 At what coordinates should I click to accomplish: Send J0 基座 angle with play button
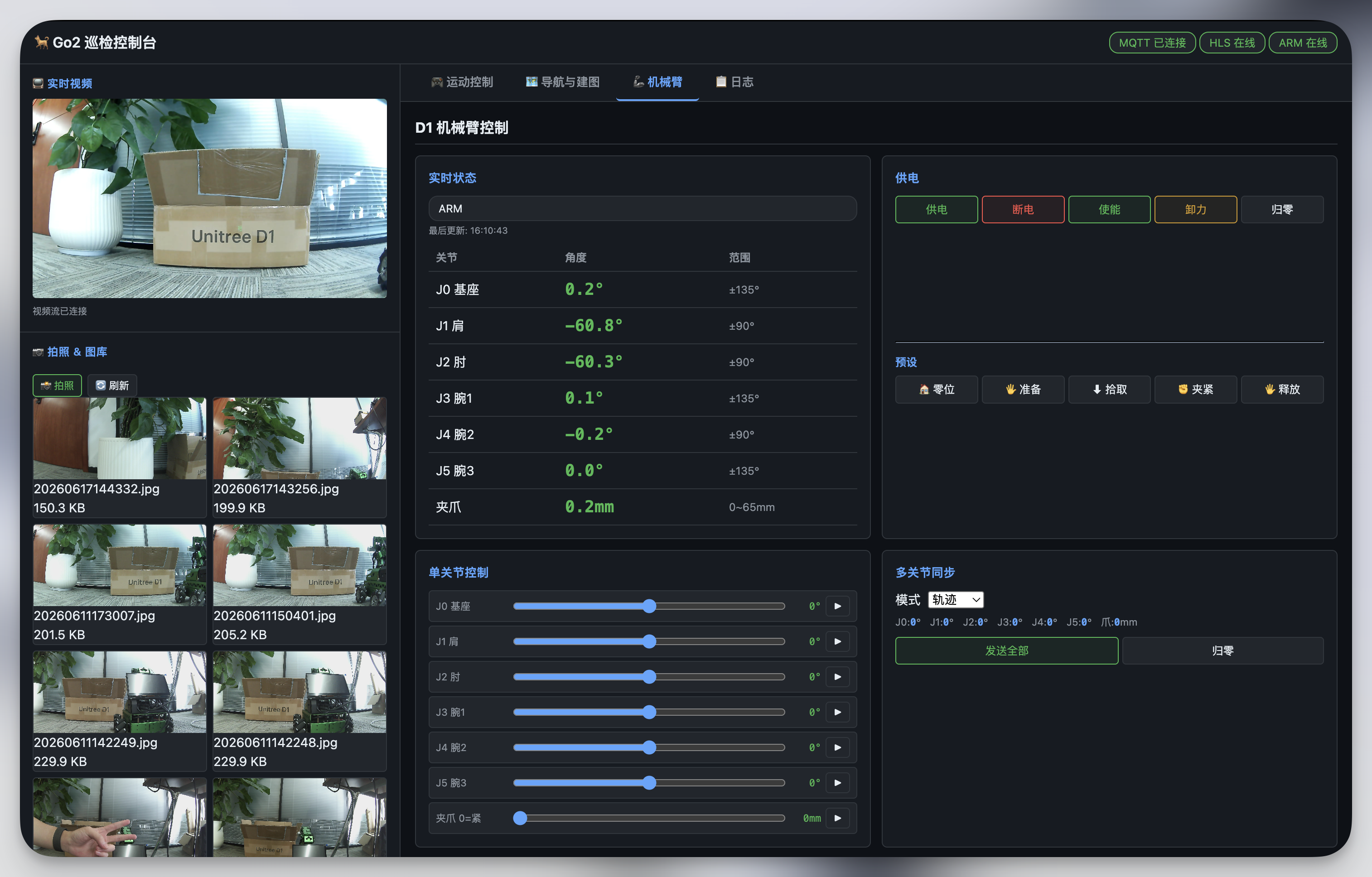point(837,606)
